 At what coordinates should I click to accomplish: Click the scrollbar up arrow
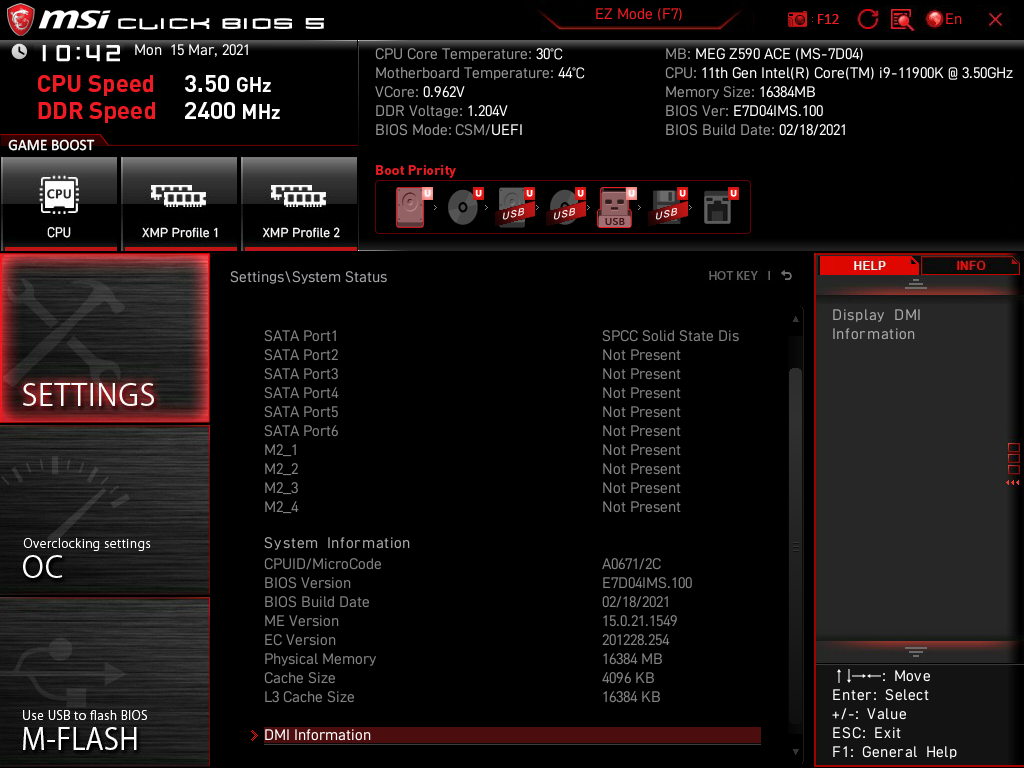795,319
